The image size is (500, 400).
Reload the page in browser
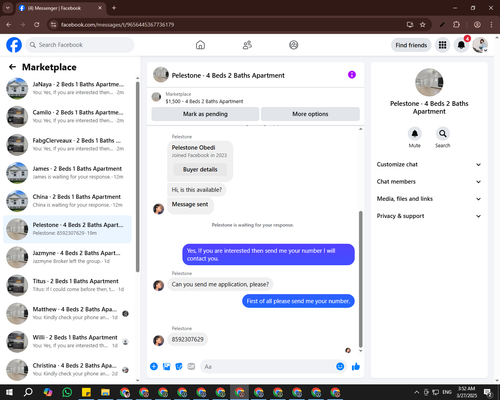click(37, 24)
